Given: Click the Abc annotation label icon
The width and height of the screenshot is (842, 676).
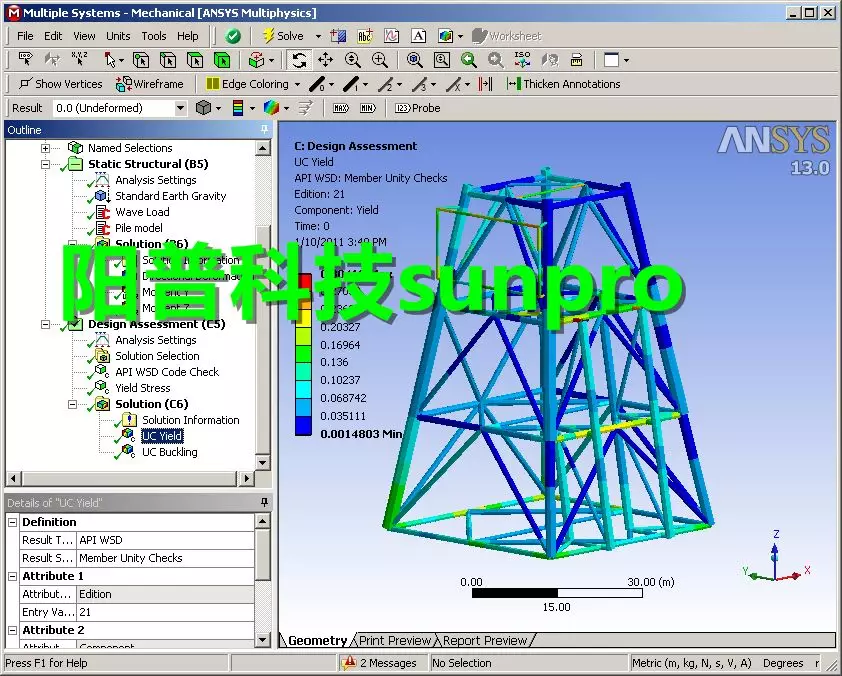Looking at the screenshot, I should pyautogui.click(x=365, y=36).
